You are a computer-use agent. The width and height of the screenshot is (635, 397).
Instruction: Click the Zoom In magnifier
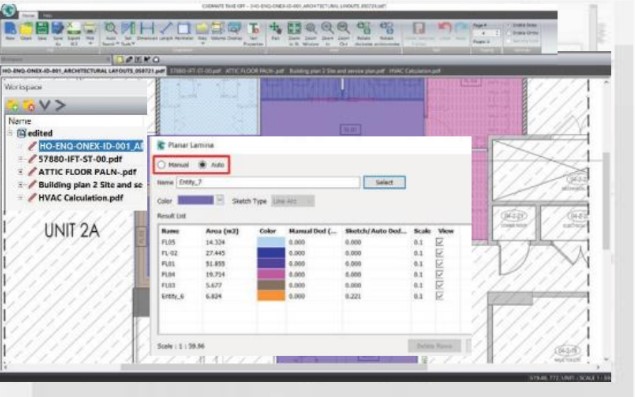coord(327,32)
